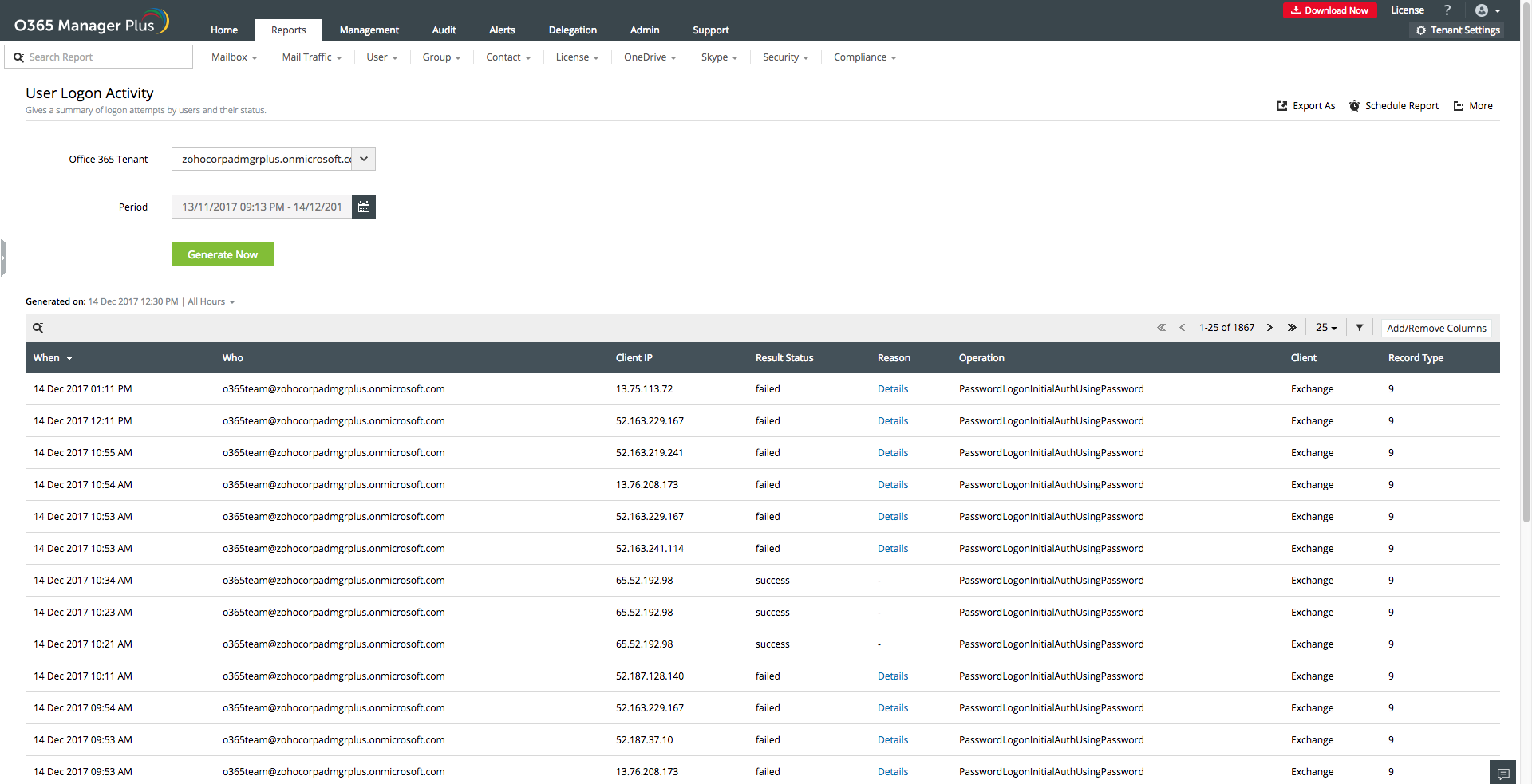Open the filter funnel icon
Image resolution: width=1532 pixels, height=784 pixels.
[1360, 328]
